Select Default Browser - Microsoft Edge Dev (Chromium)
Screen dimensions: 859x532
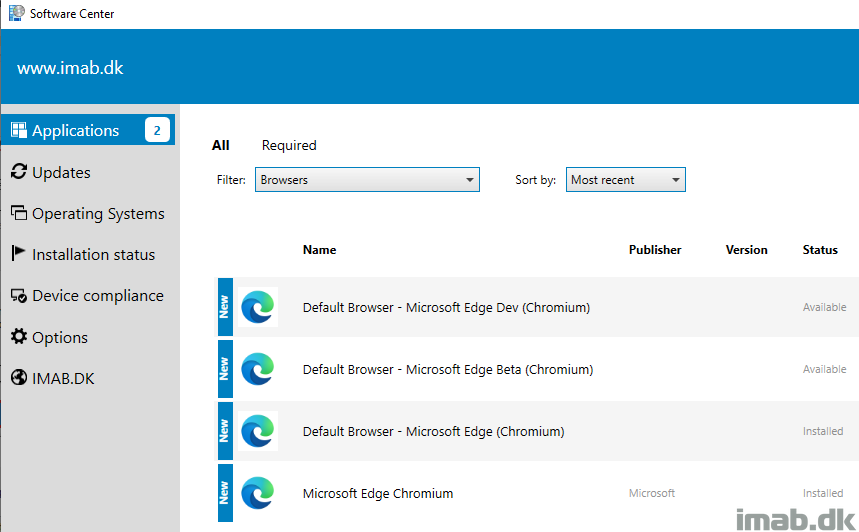click(x=446, y=307)
